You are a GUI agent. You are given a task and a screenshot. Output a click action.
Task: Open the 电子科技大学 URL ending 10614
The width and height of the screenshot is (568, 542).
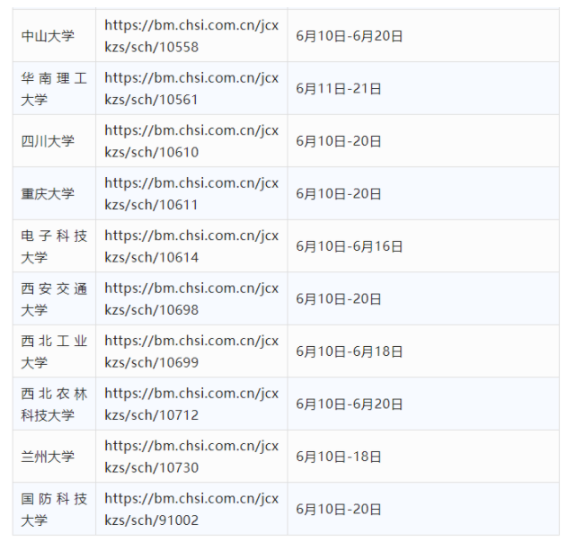pyautogui.click(x=191, y=246)
